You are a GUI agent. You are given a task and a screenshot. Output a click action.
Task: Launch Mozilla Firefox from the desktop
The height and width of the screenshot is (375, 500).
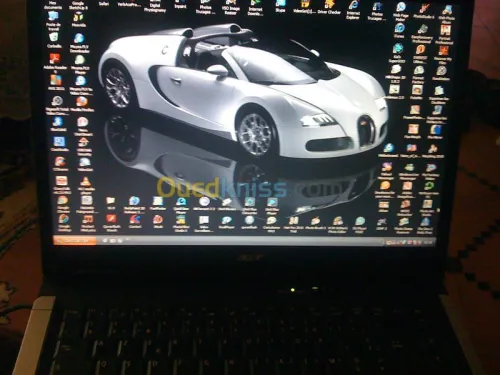point(81,104)
